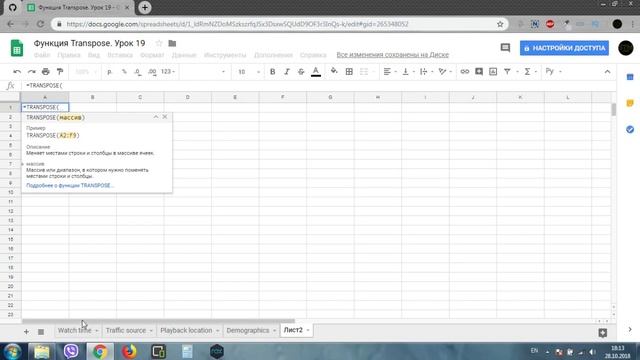Toggle italic formatting
This screenshot has height=360, width=640.
pos(287,71)
